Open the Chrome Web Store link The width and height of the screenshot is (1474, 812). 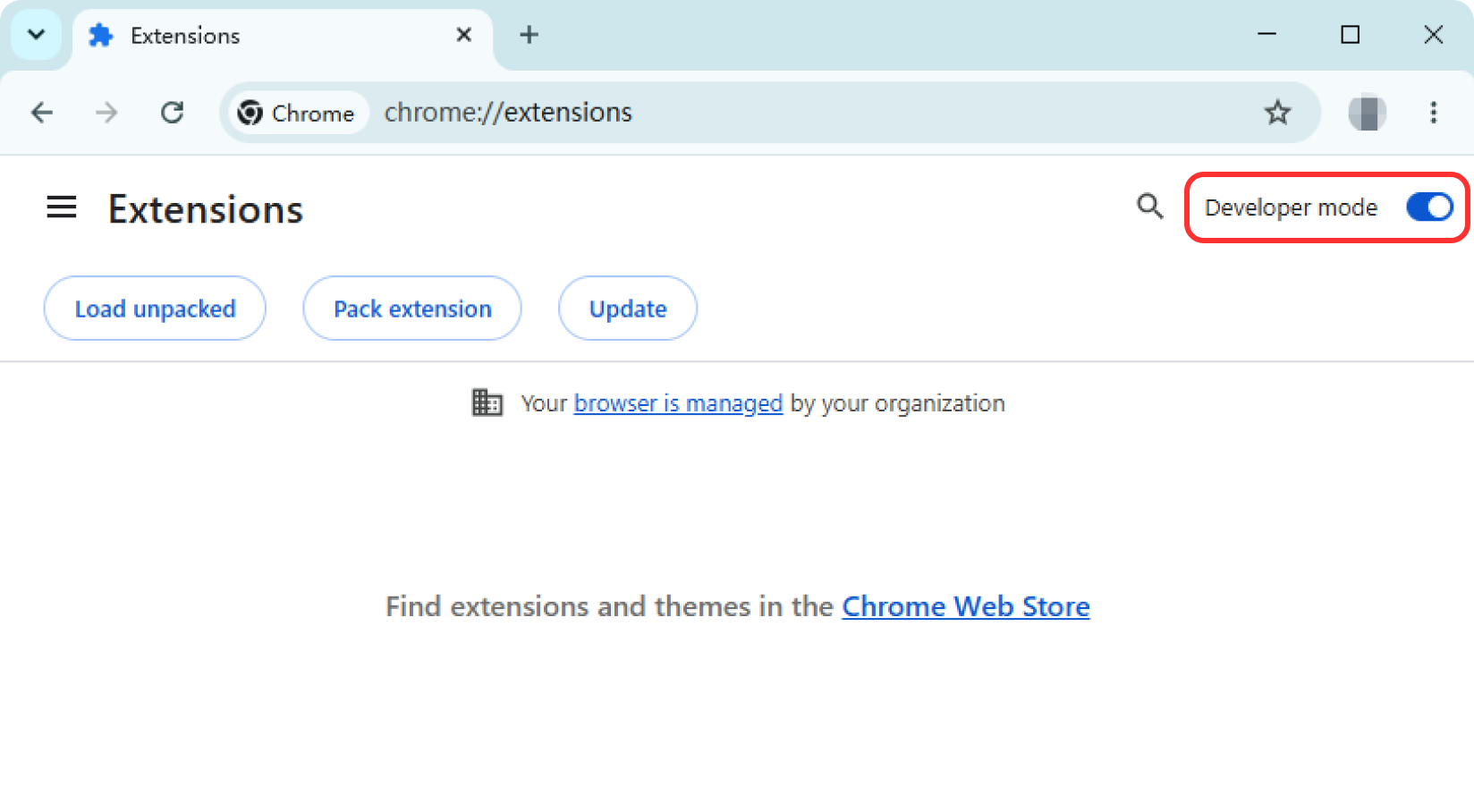pyautogui.click(x=966, y=606)
